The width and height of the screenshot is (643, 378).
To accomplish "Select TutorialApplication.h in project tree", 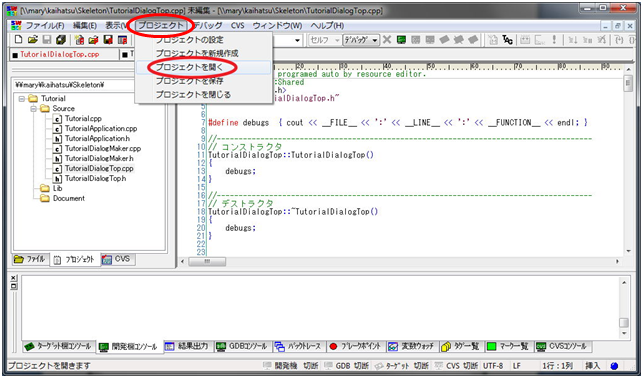I will [x=97, y=139].
